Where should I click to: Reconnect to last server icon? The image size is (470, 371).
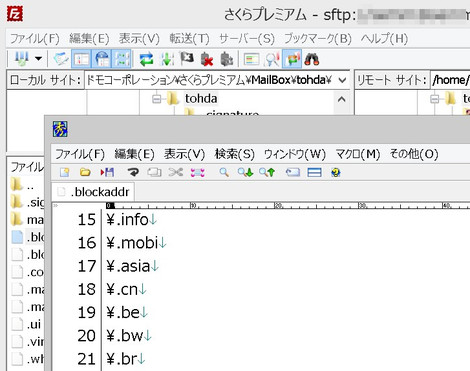[227, 59]
